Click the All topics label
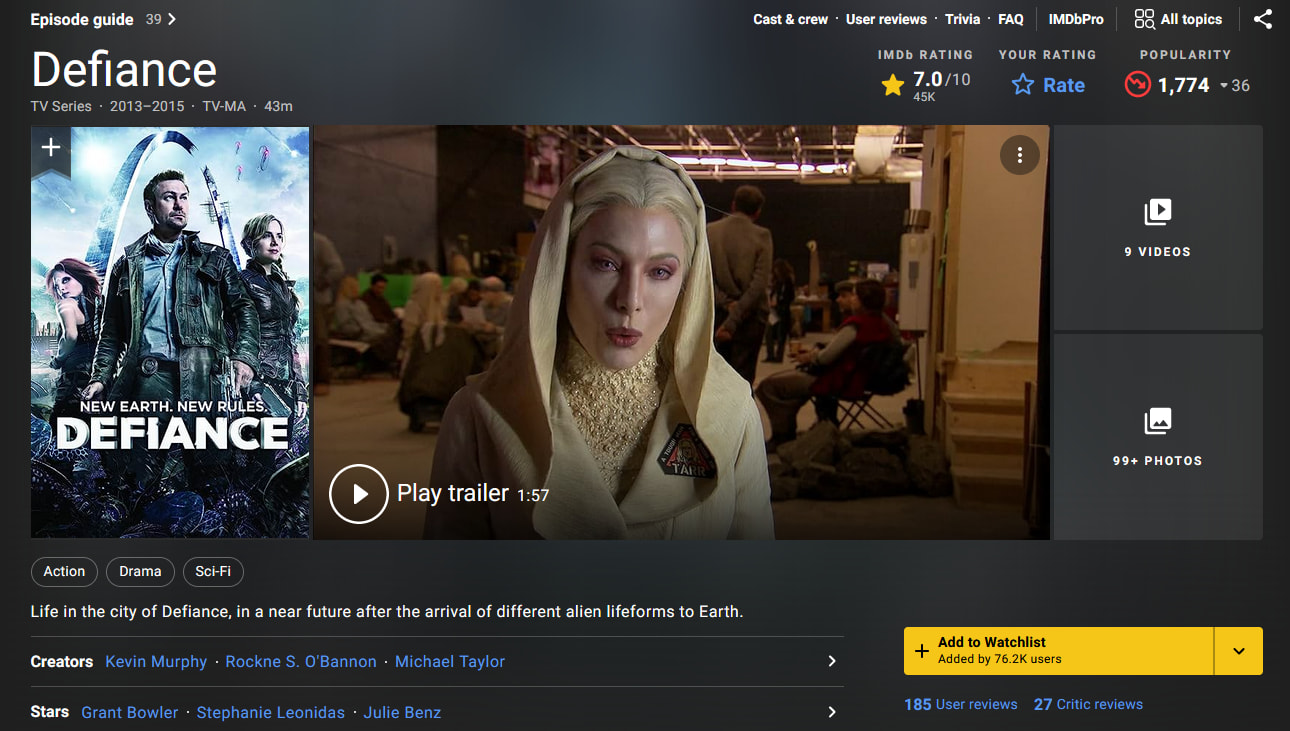1290x731 pixels. point(1192,19)
